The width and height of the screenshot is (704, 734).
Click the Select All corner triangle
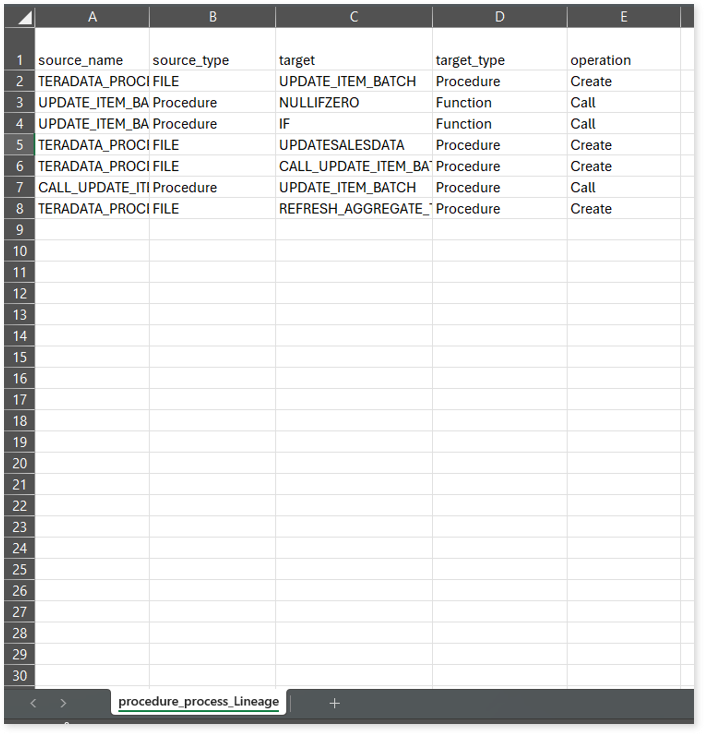(x=24, y=18)
